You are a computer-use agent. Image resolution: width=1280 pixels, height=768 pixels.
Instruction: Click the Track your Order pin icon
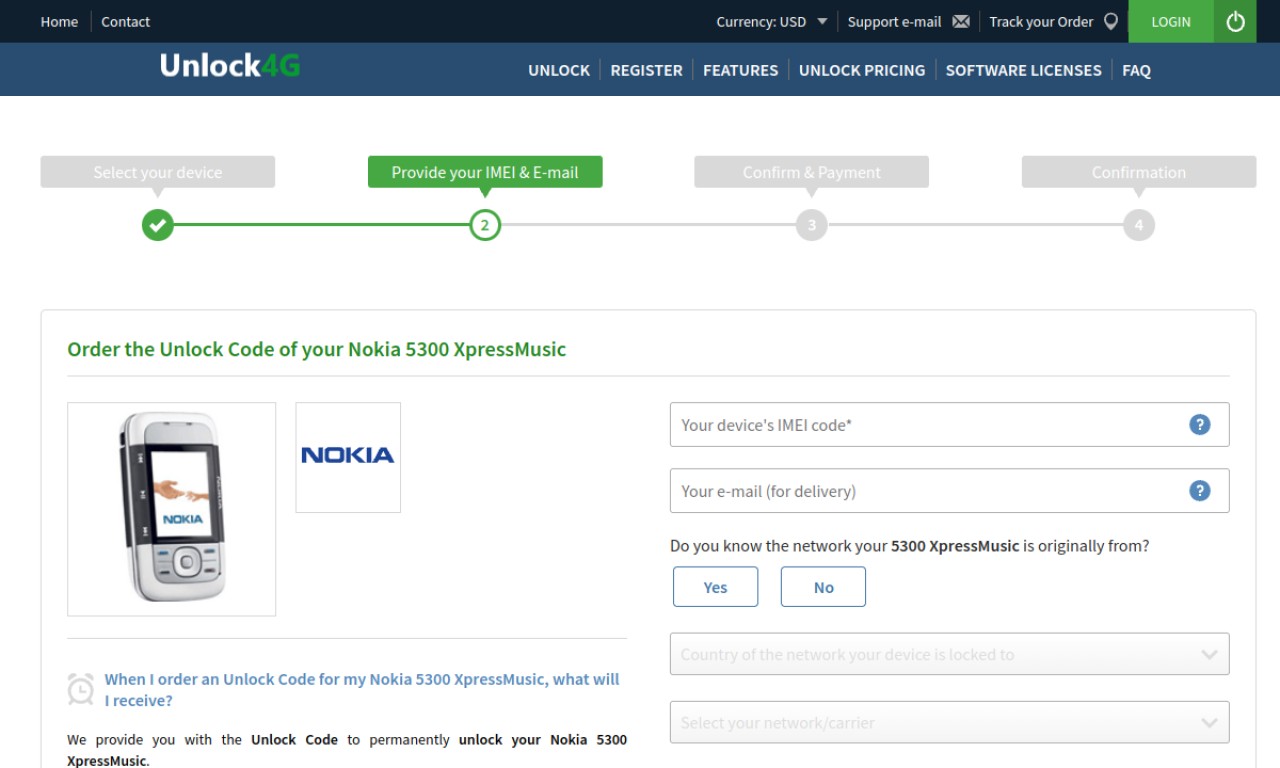click(x=1111, y=22)
